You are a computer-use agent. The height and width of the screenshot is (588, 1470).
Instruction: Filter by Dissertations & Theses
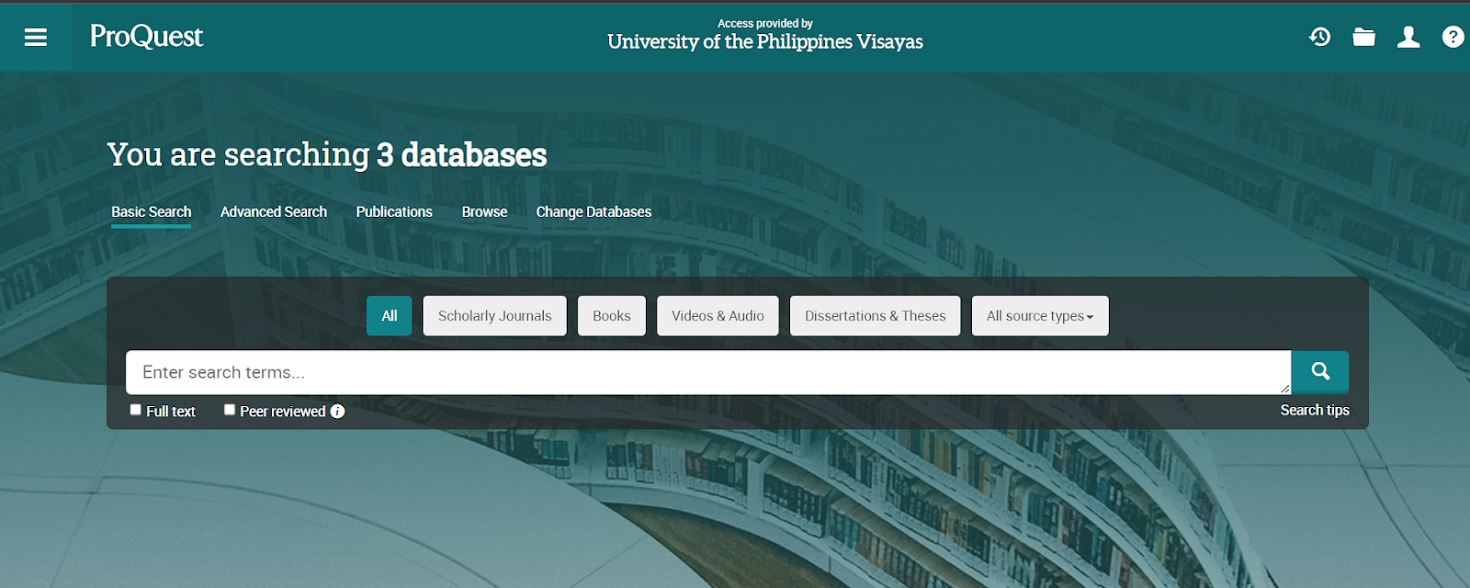point(875,316)
